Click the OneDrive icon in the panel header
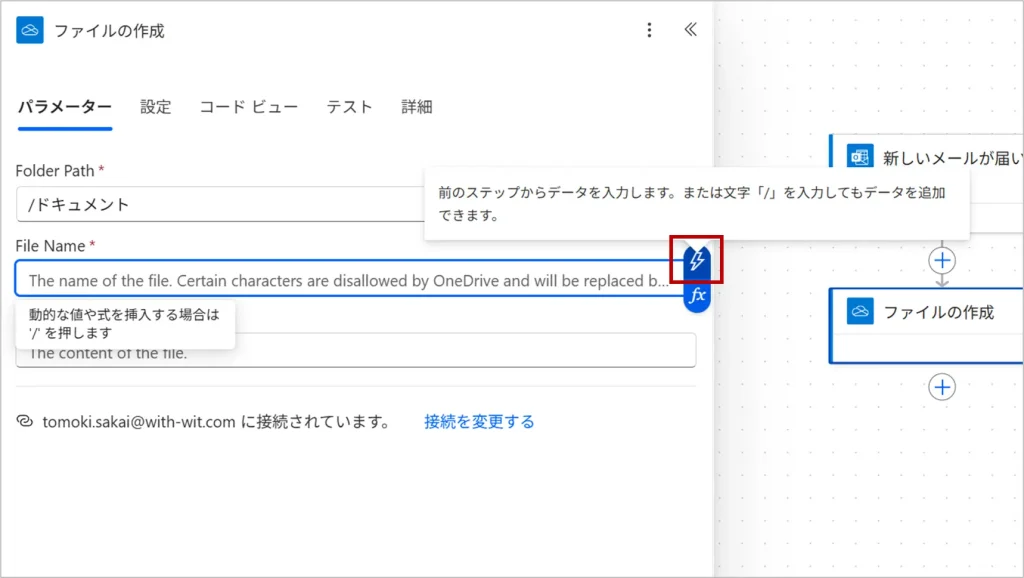 point(30,30)
